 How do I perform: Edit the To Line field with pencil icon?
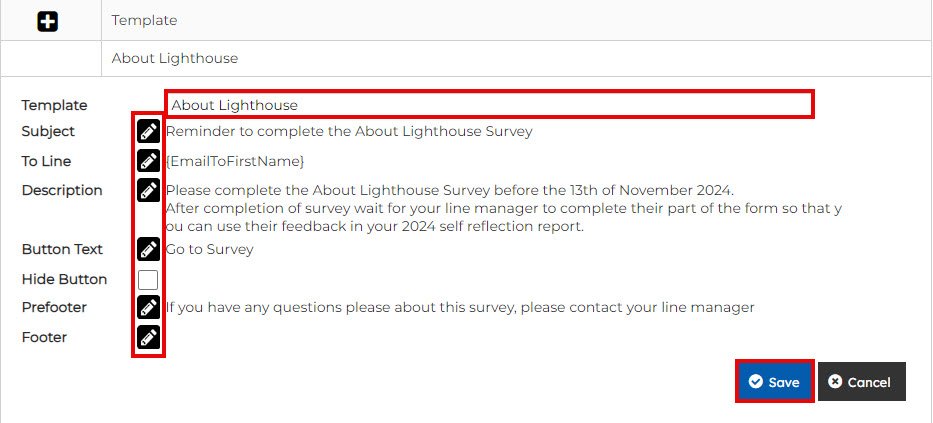click(148, 161)
